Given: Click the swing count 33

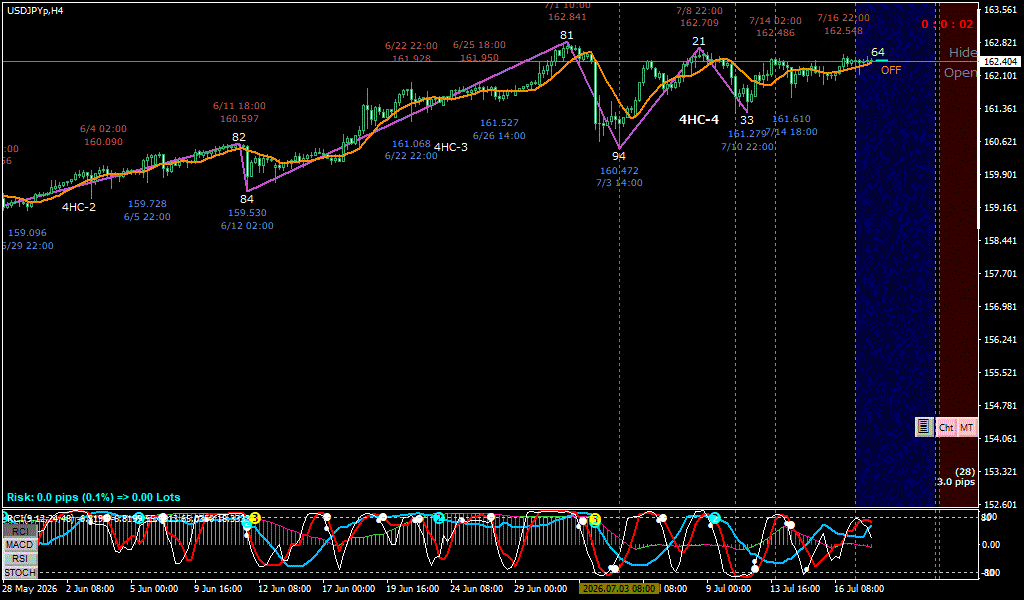Looking at the screenshot, I should coord(746,120).
